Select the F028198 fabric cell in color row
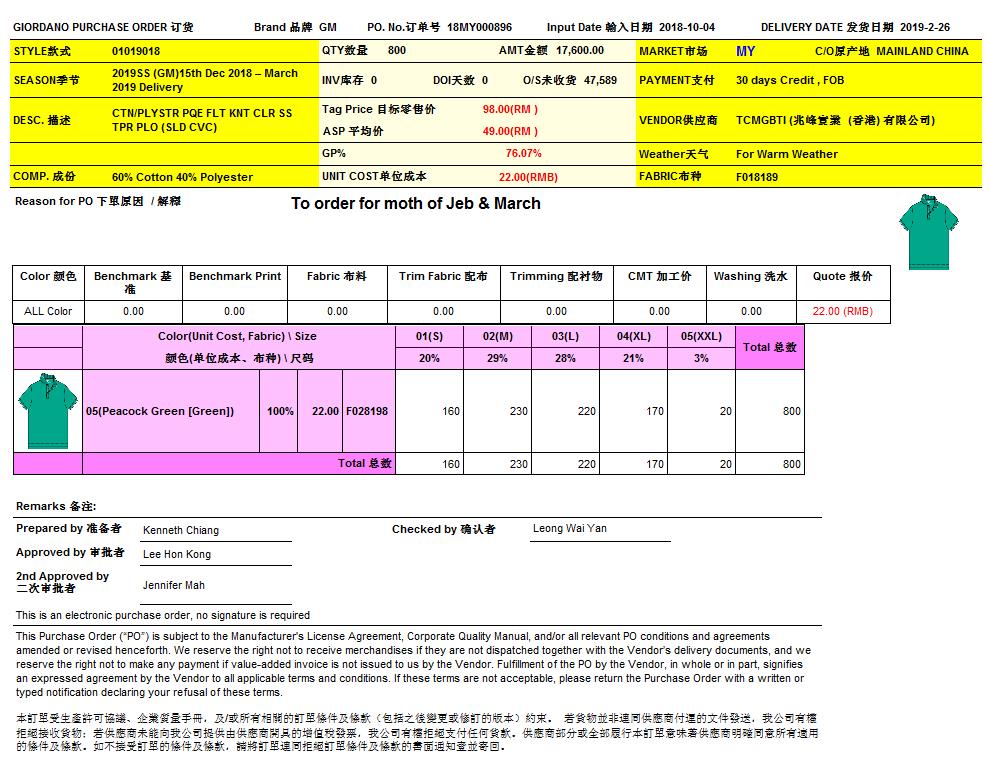Screen dimensions: 990x775 tap(367, 411)
